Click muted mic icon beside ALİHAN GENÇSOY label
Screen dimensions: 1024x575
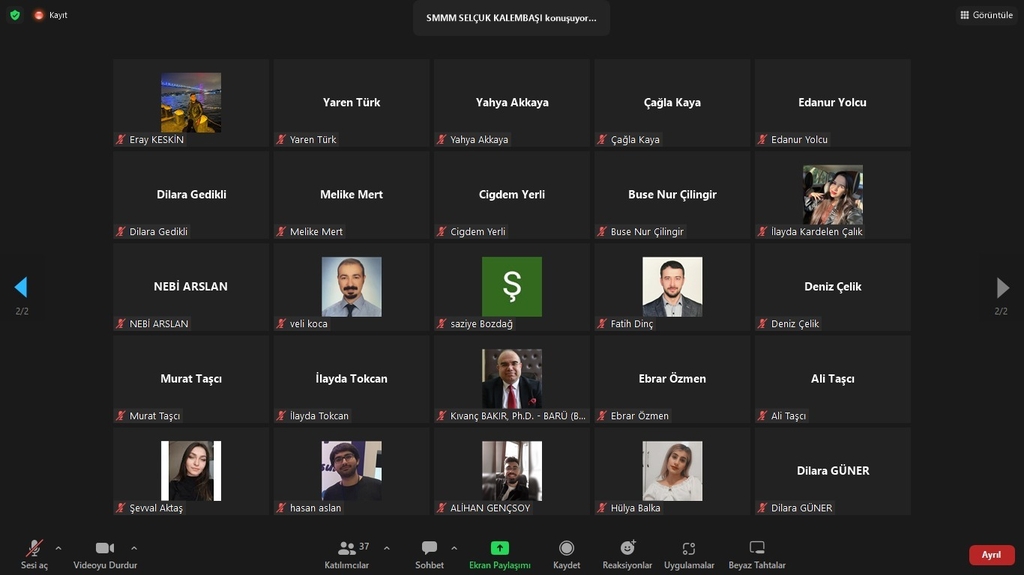point(442,508)
